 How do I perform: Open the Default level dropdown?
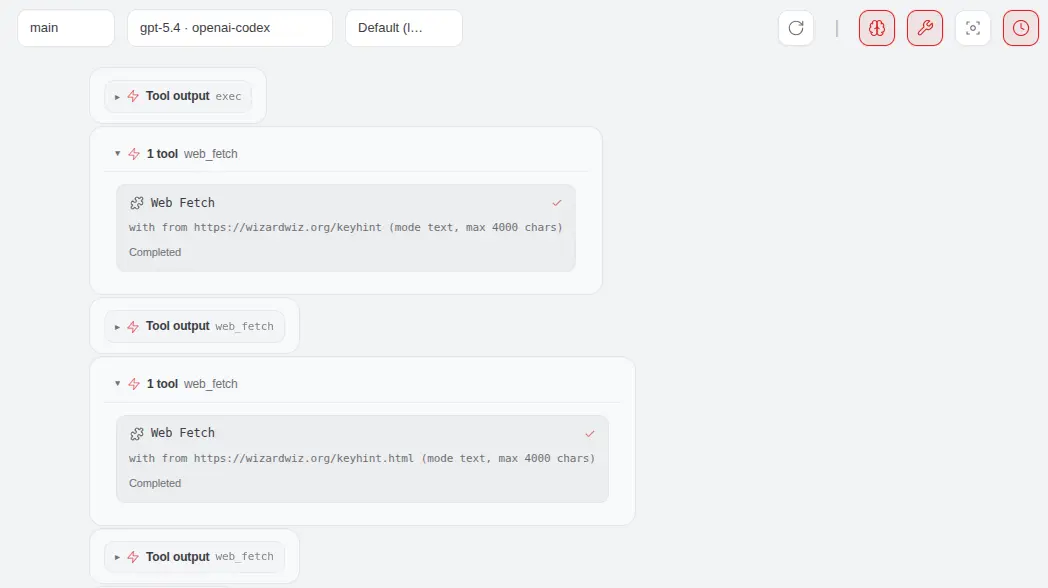point(403,28)
